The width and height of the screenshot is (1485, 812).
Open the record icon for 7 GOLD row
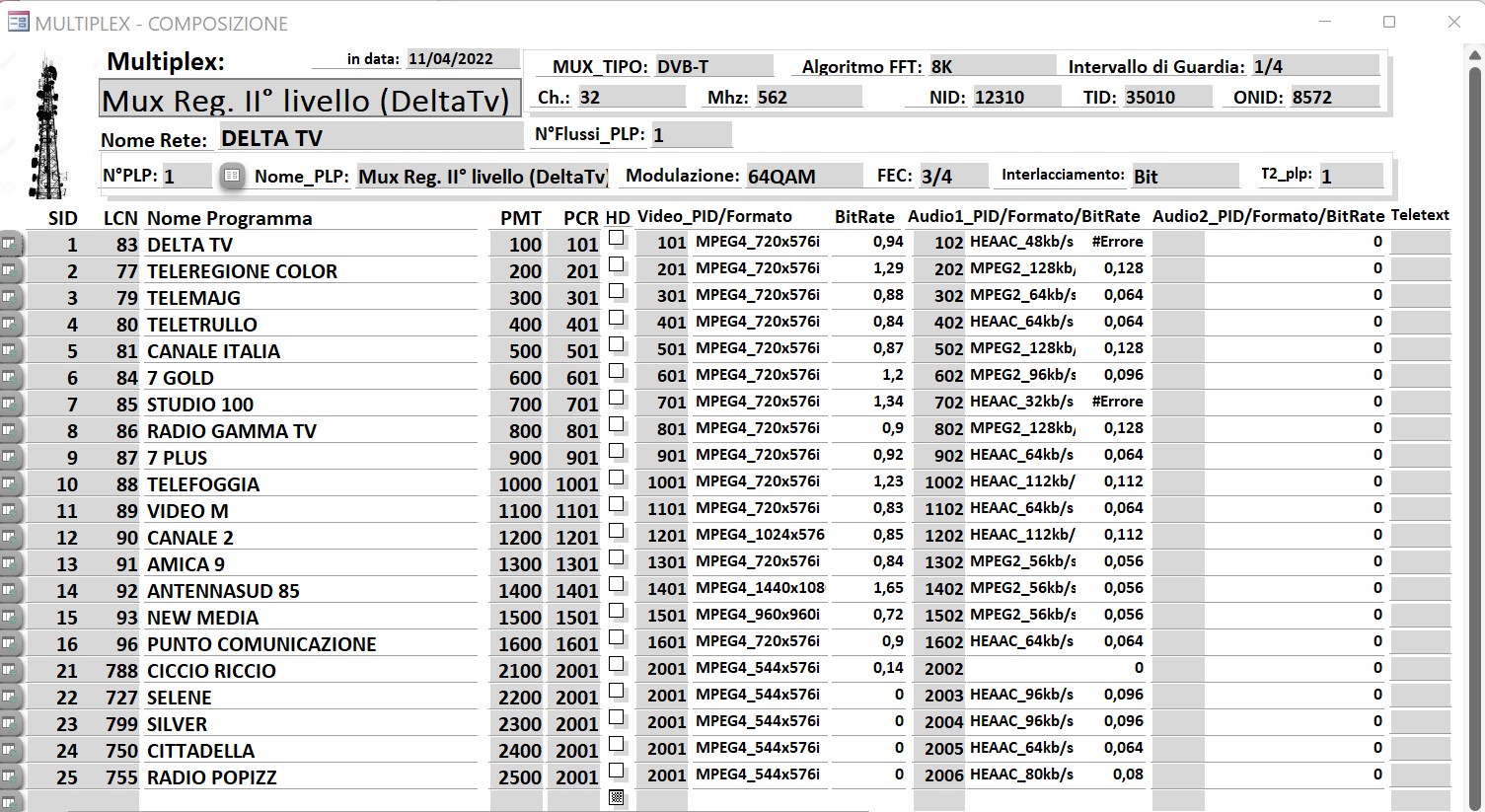tap(10, 377)
